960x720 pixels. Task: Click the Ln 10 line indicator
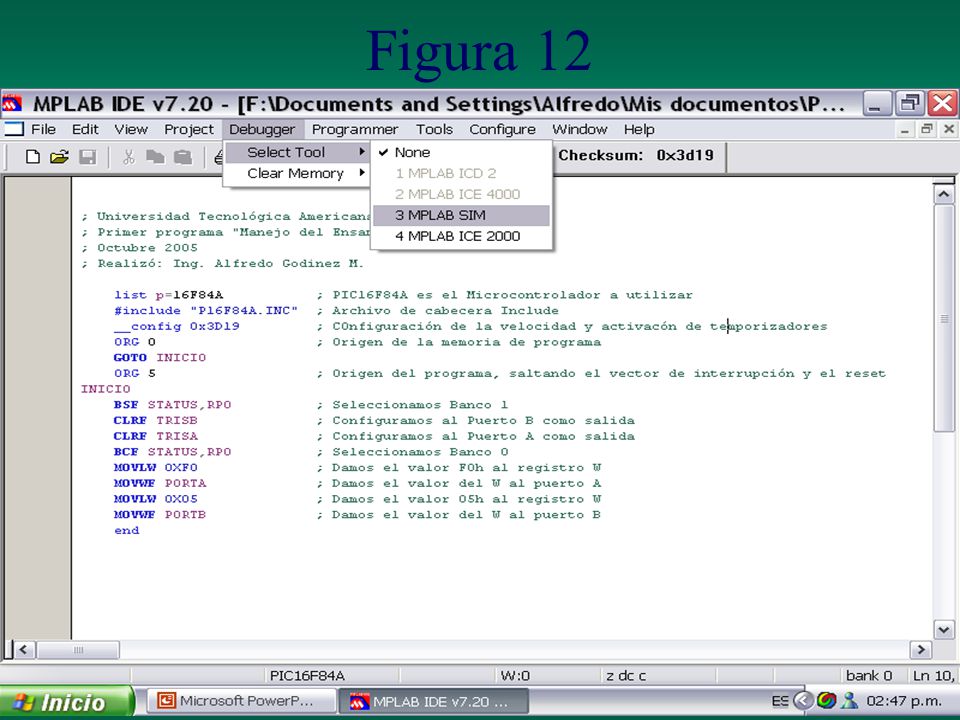pyautogui.click(x=933, y=675)
